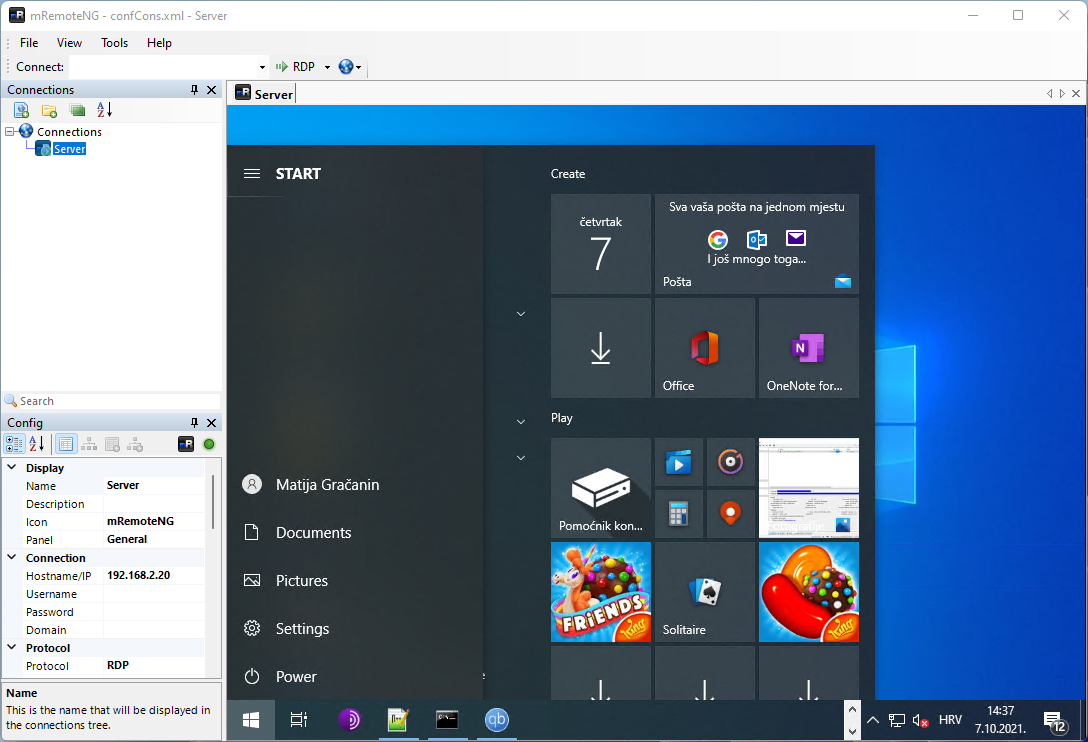Open the Pomoćnik kon... tile
Image resolution: width=1088 pixels, height=742 pixels.
pos(601,488)
